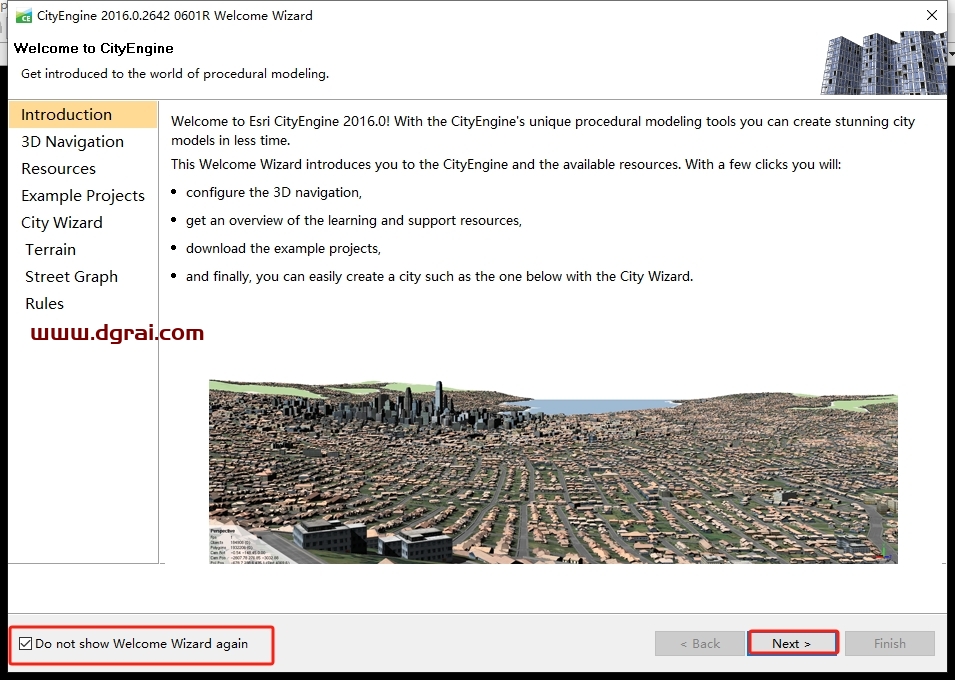The width and height of the screenshot is (955, 680).
Task: Go to the Resources step
Action: [58, 168]
